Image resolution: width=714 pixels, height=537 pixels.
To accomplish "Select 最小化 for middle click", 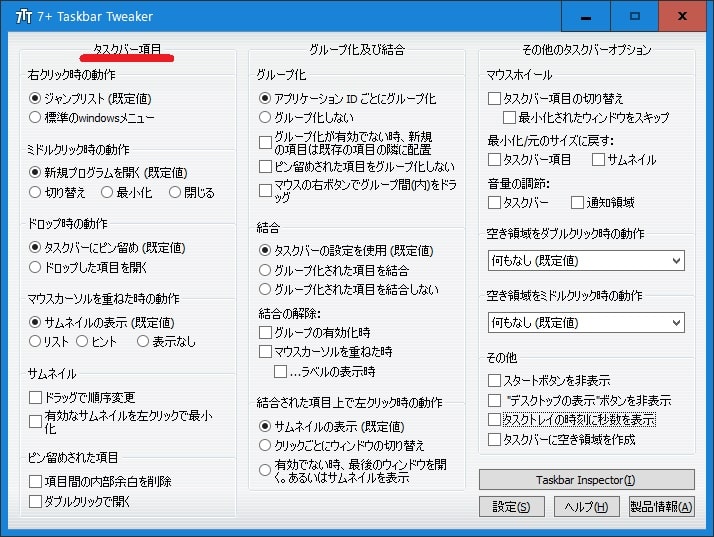I will (107, 192).
